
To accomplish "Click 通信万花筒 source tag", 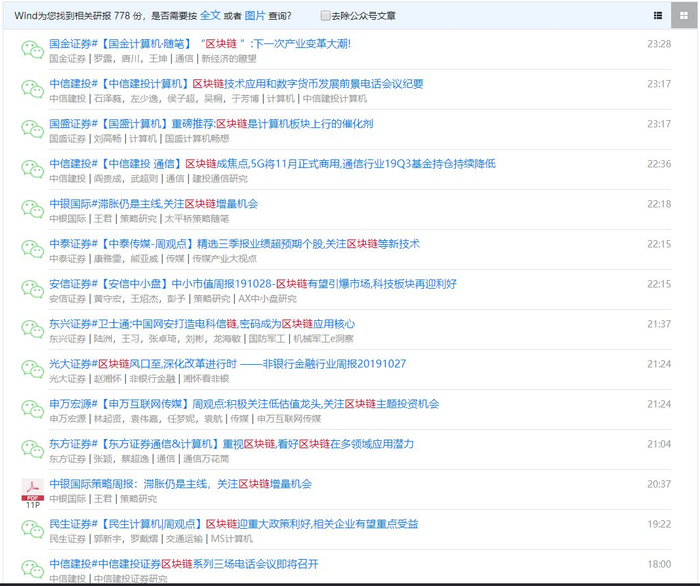I will click(206, 459).
